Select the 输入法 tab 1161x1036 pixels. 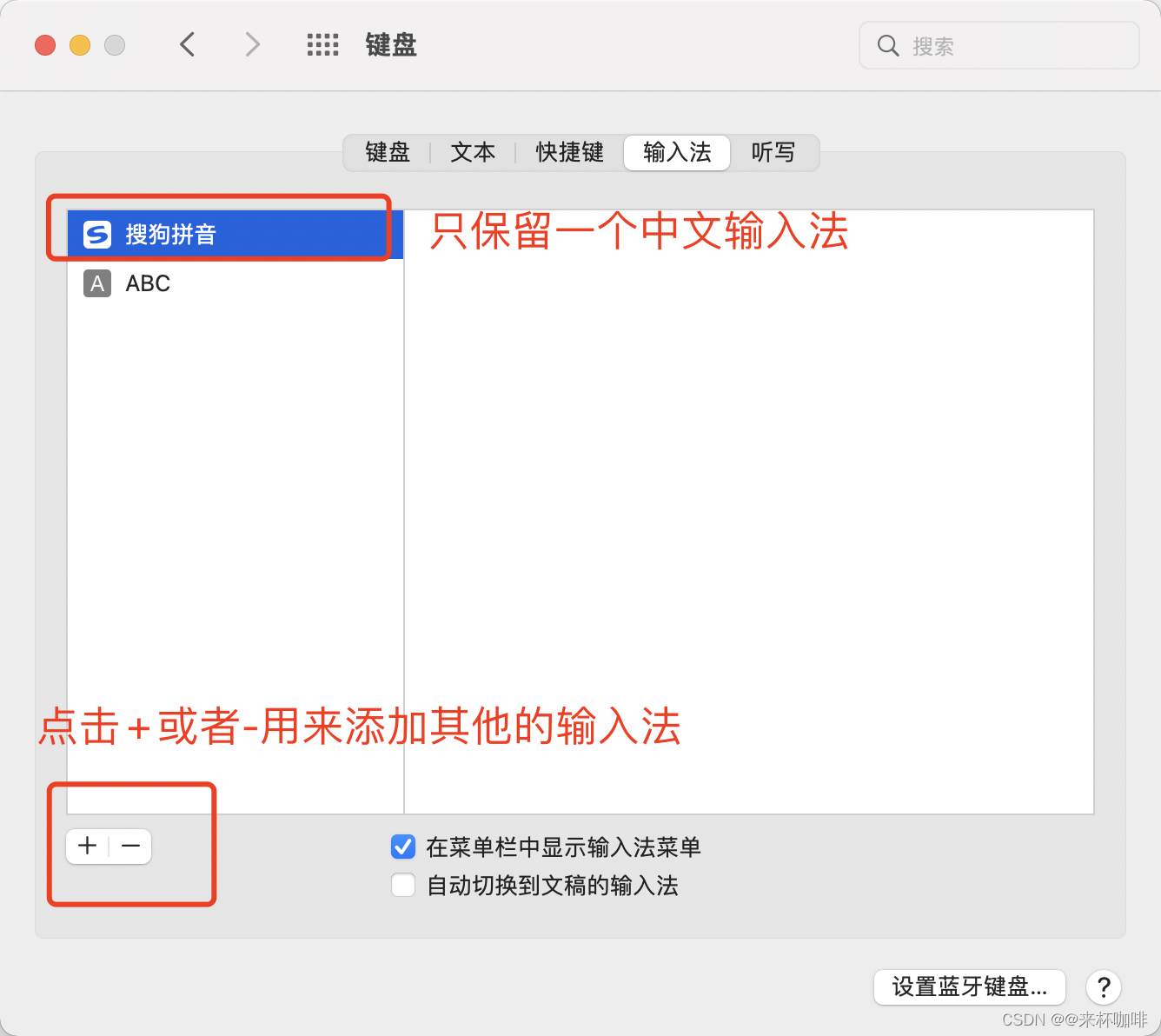pos(677,153)
